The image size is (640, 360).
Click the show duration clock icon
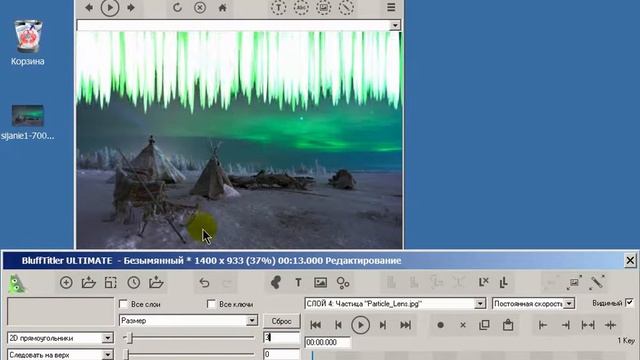(133, 282)
